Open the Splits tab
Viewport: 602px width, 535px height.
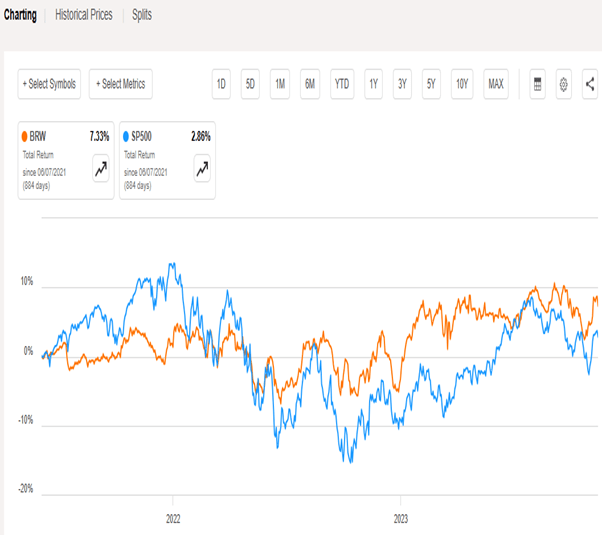click(x=142, y=16)
